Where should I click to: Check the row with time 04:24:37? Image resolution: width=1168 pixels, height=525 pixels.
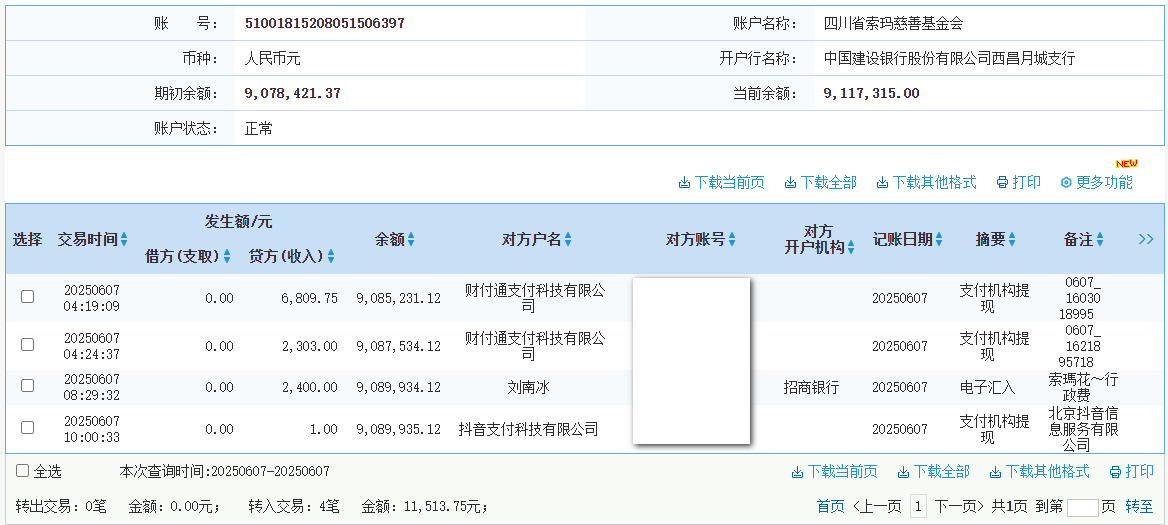coord(28,345)
